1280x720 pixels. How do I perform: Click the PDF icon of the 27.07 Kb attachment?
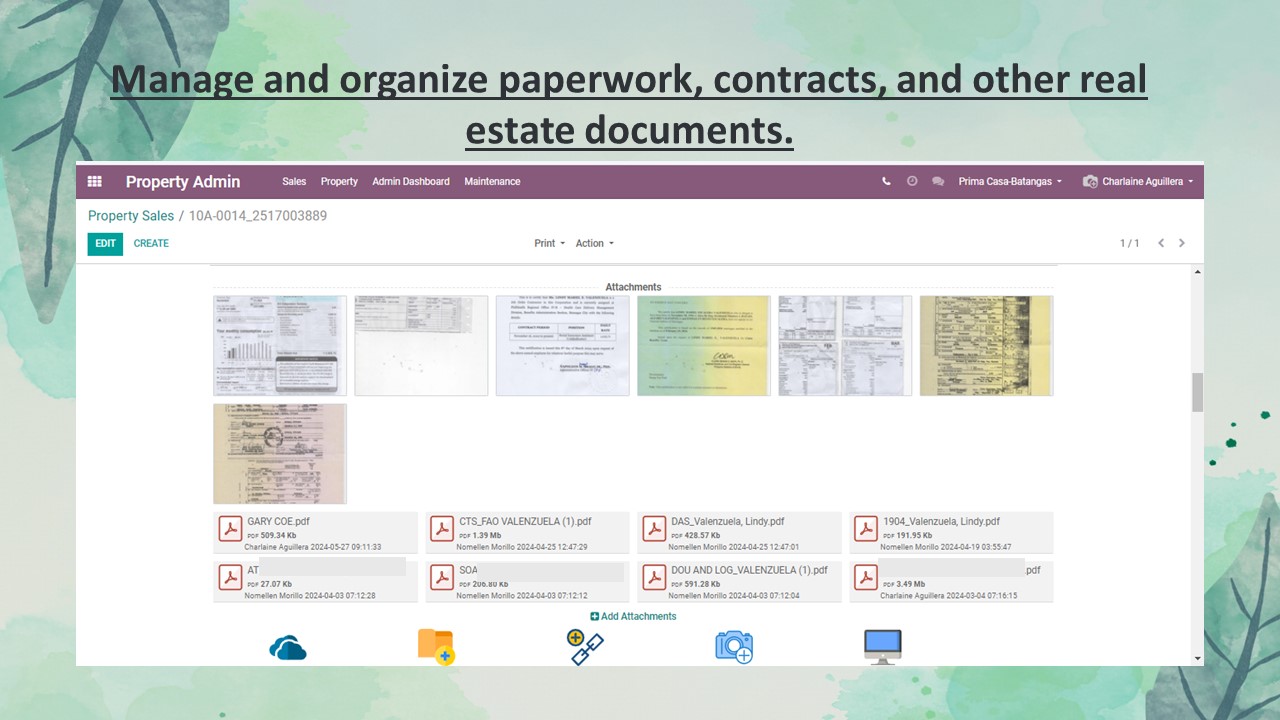click(231, 578)
